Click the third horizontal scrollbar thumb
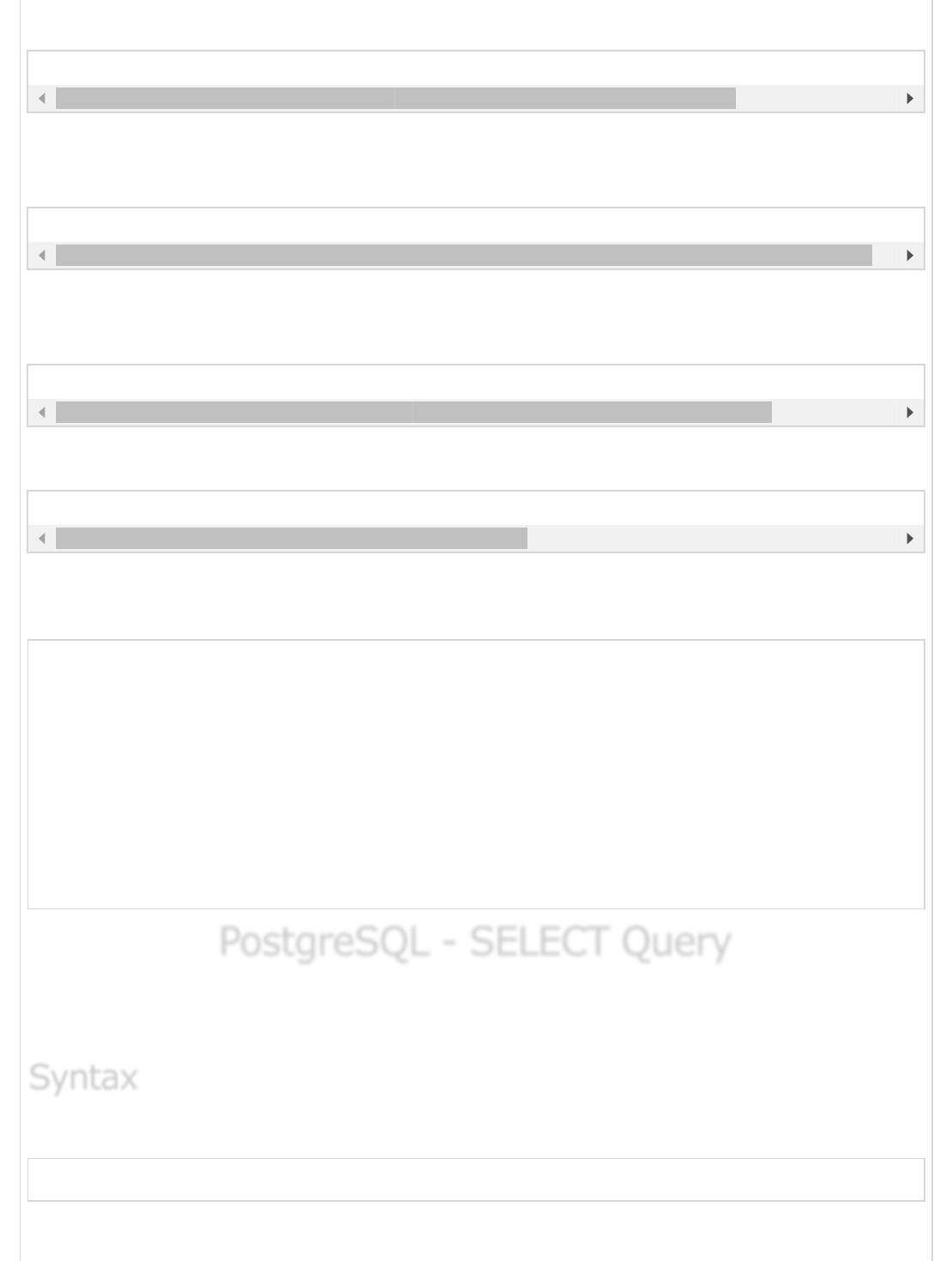 click(x=413, y=413)
